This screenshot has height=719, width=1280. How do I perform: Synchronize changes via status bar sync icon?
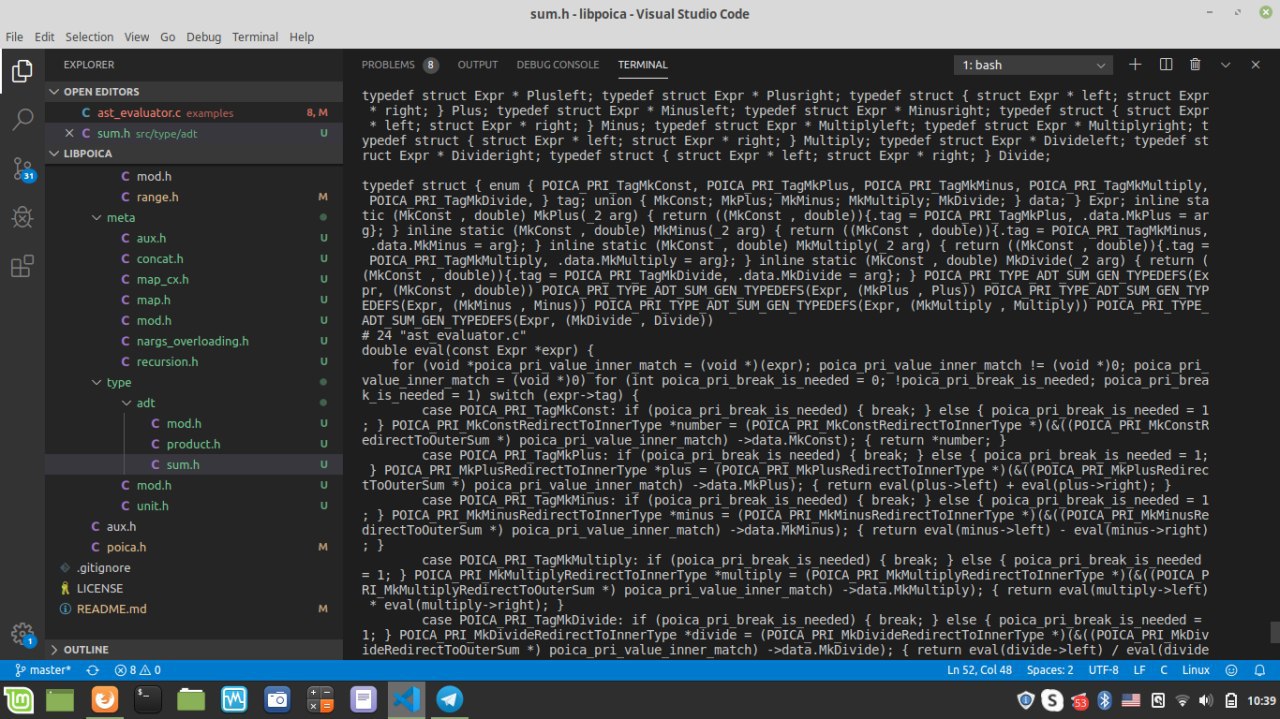[x=93, y=670]
